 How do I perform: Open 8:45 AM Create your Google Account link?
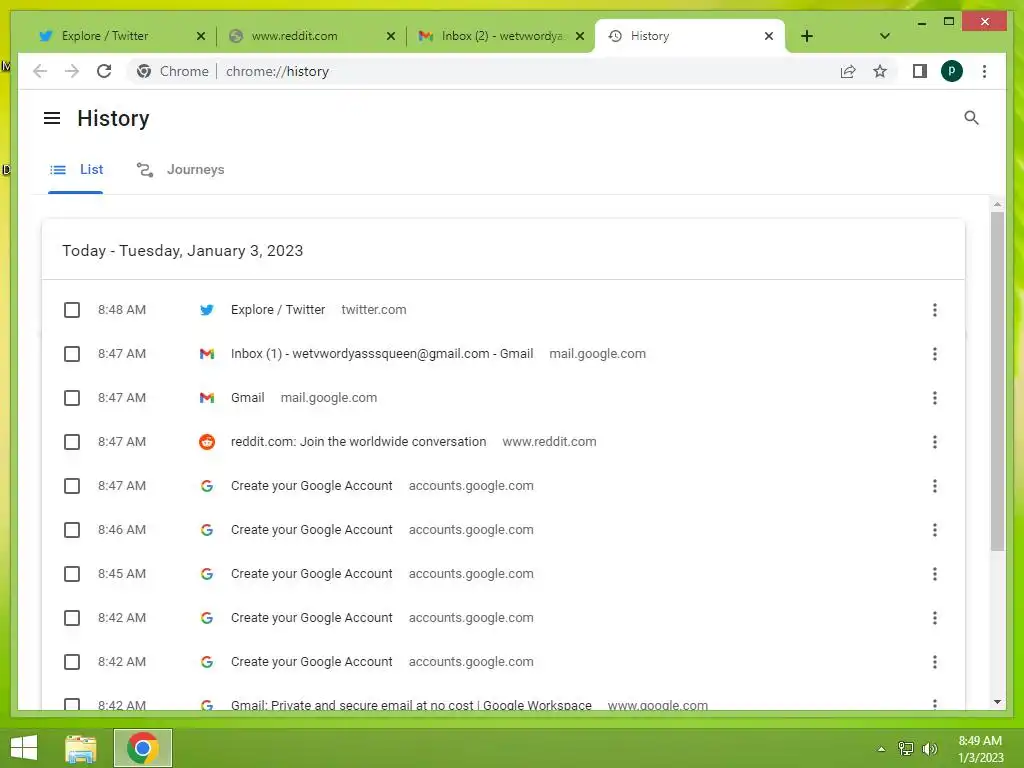tap(312, 573)
